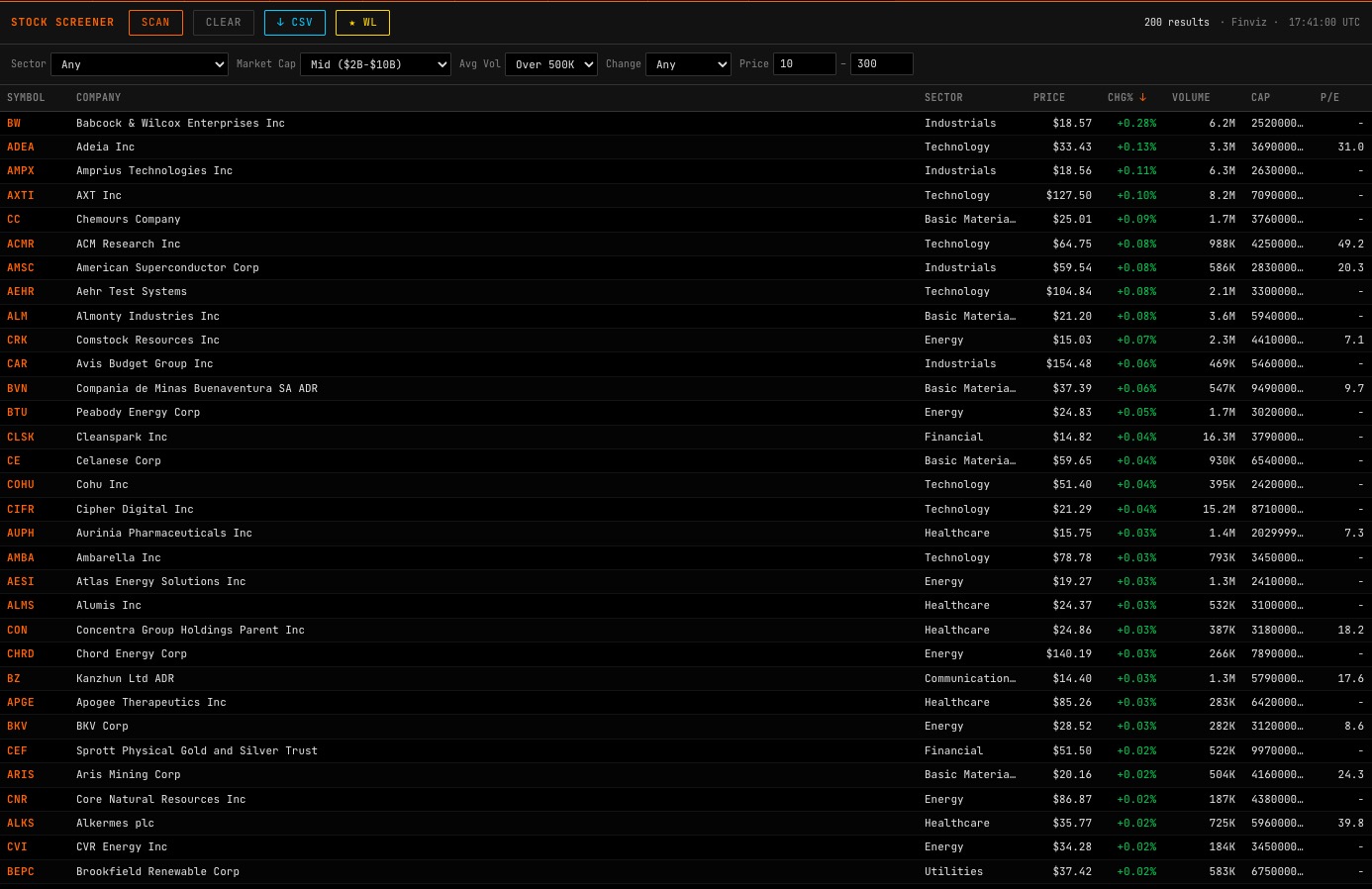The height and width of the screenshot is (889, 1372).
Task: Open the AUPH ticker symbol
Action: coord(21,534)
